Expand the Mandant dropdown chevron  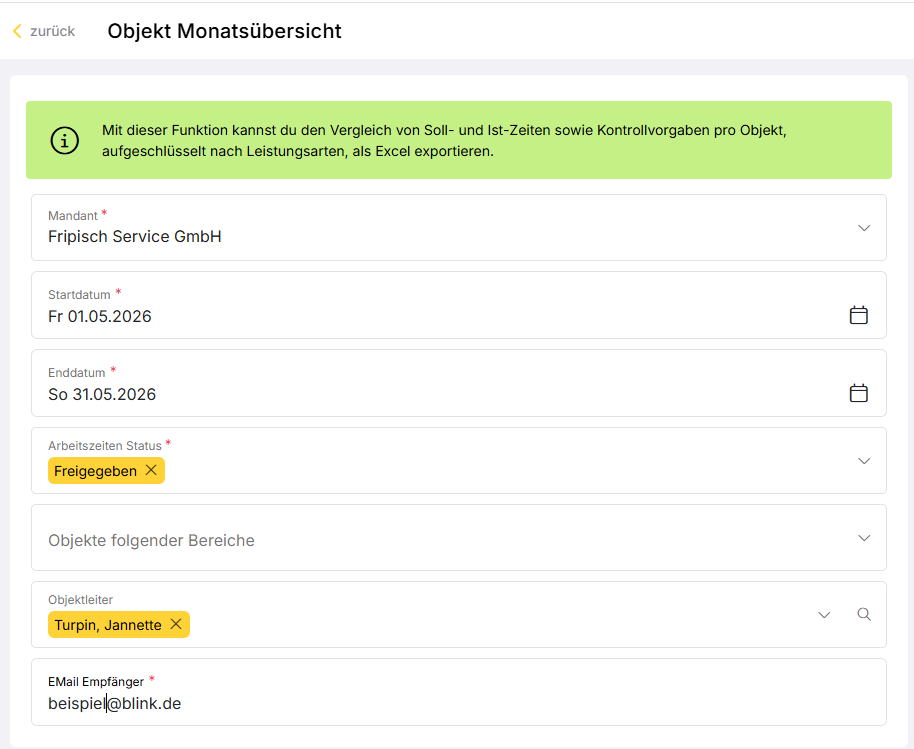click(x=864, y=228)
